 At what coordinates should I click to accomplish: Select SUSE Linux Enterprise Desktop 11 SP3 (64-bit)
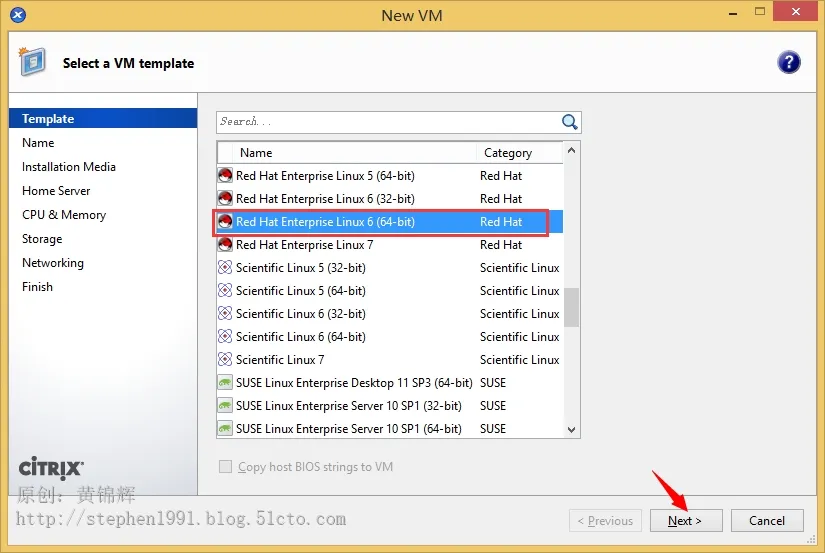(390, 383)
